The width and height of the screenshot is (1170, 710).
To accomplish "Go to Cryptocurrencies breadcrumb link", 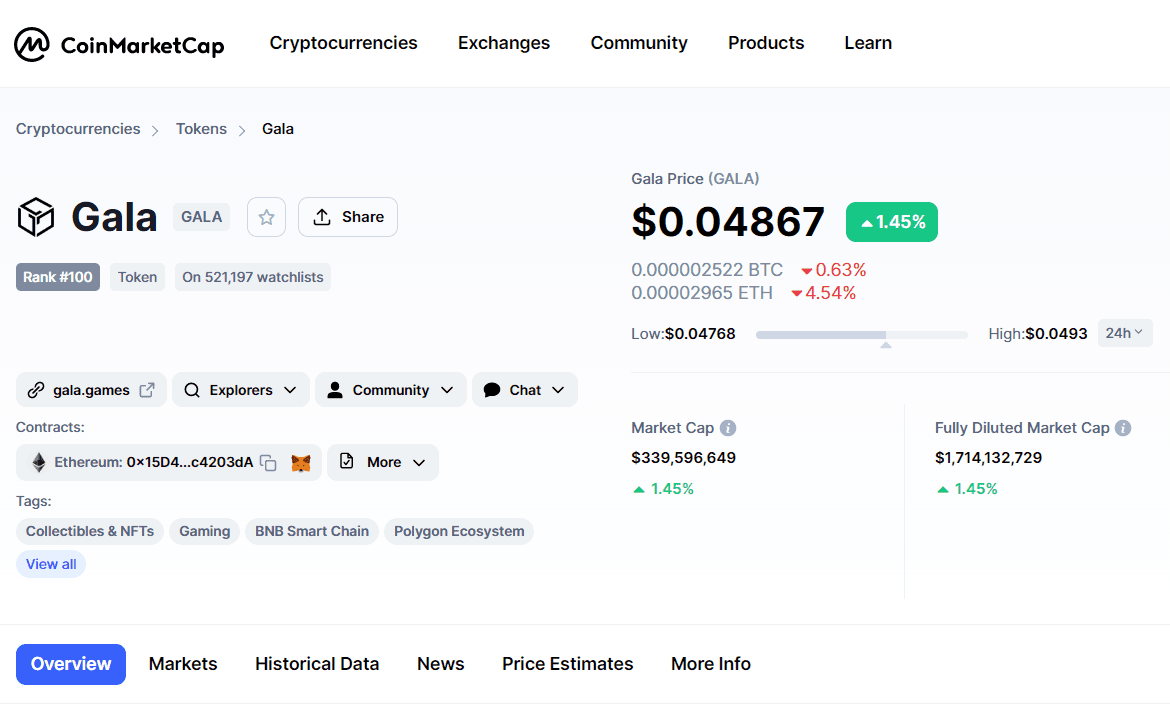I will pos(78,129).
